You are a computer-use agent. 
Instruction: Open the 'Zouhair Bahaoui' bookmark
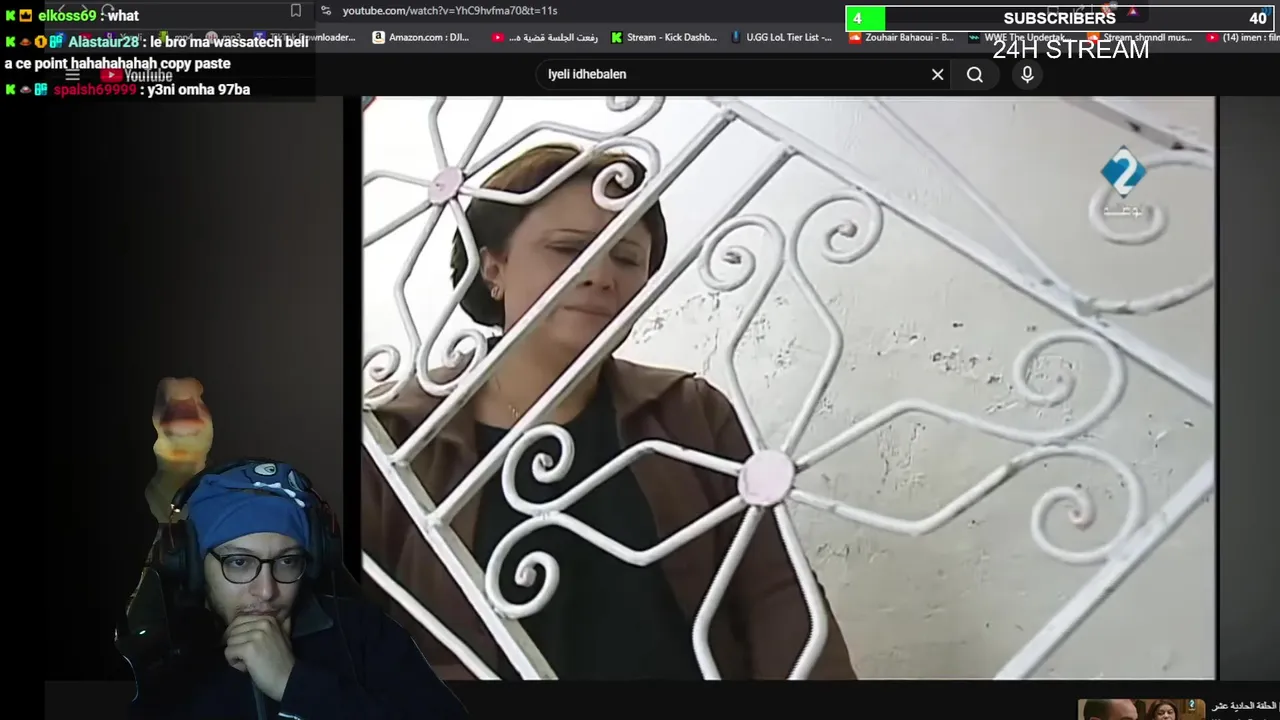(x=901, y=37)
